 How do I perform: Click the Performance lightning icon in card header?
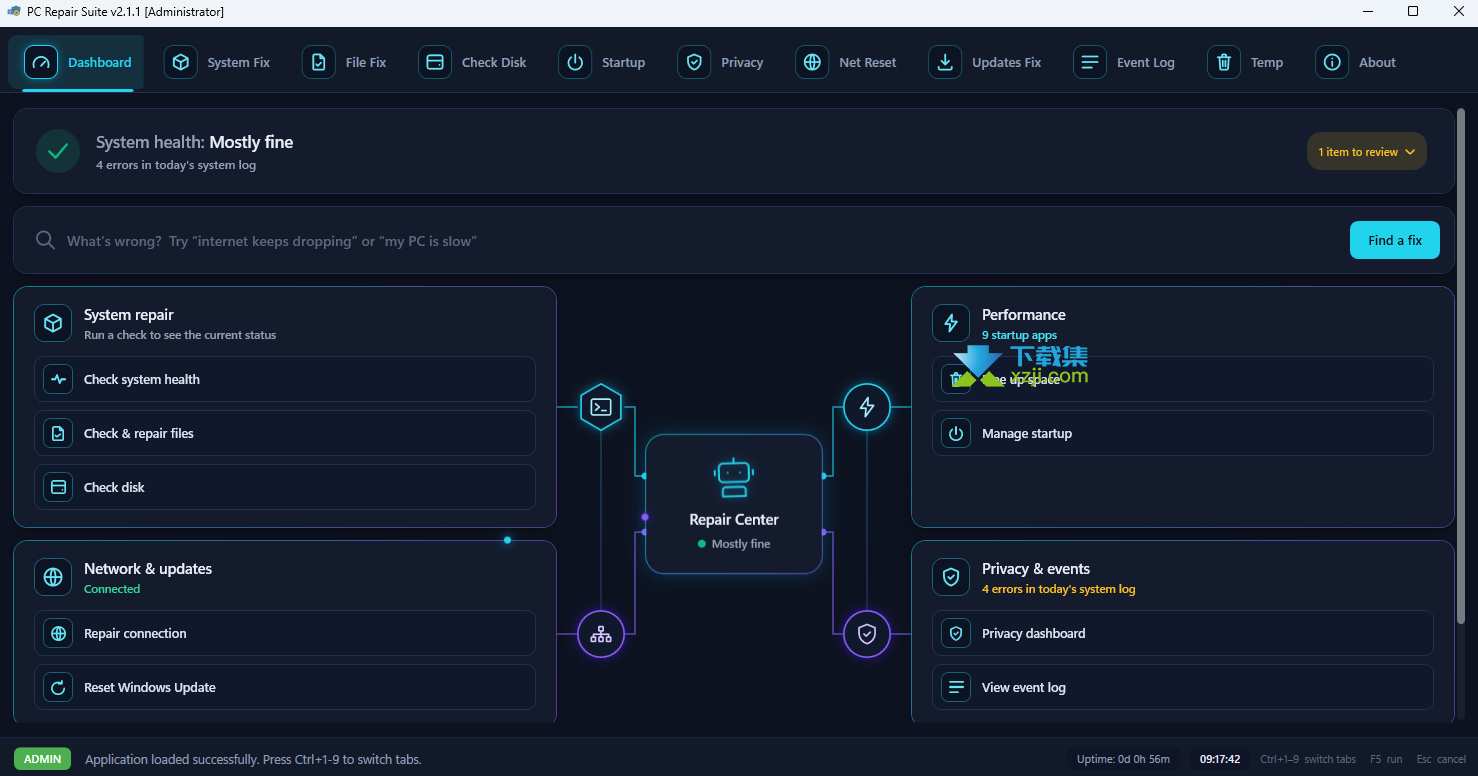click(951, 323)
